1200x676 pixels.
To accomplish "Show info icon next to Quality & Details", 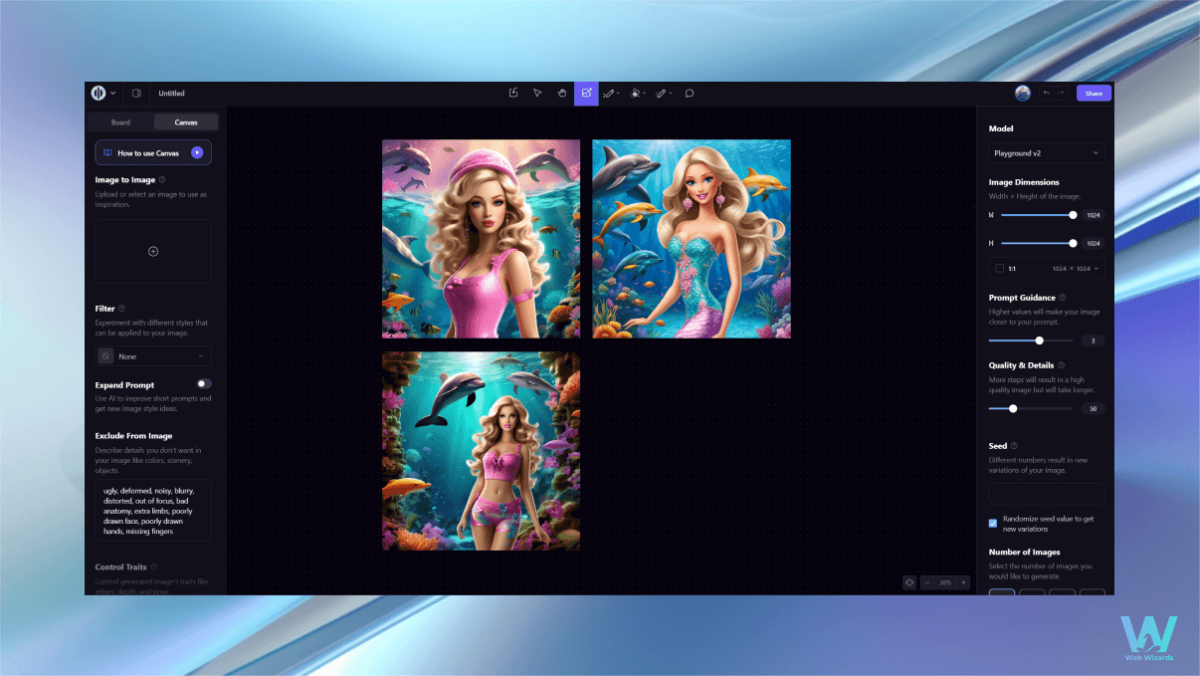I will [1061, 365].
